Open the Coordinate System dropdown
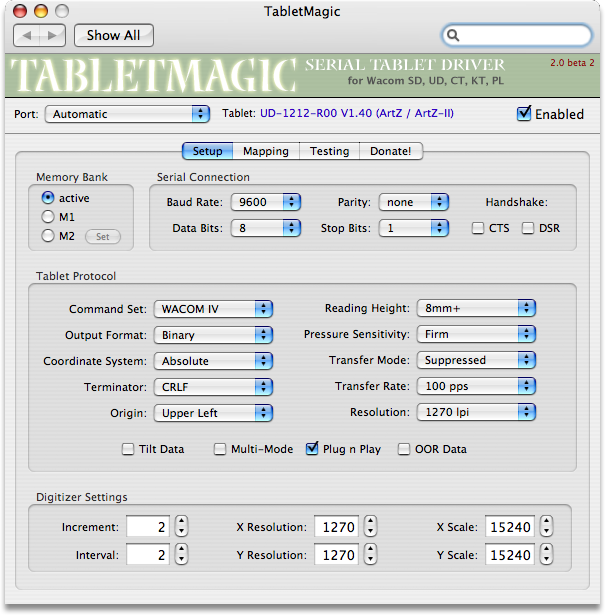 click(x=213, y=361)
